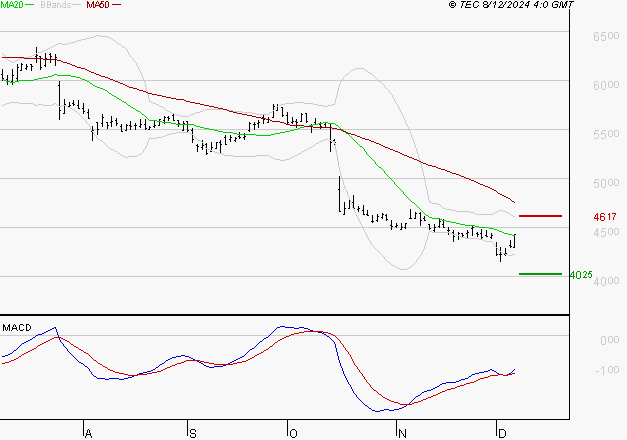Click the MACD panel title

[x=16, y=327]
